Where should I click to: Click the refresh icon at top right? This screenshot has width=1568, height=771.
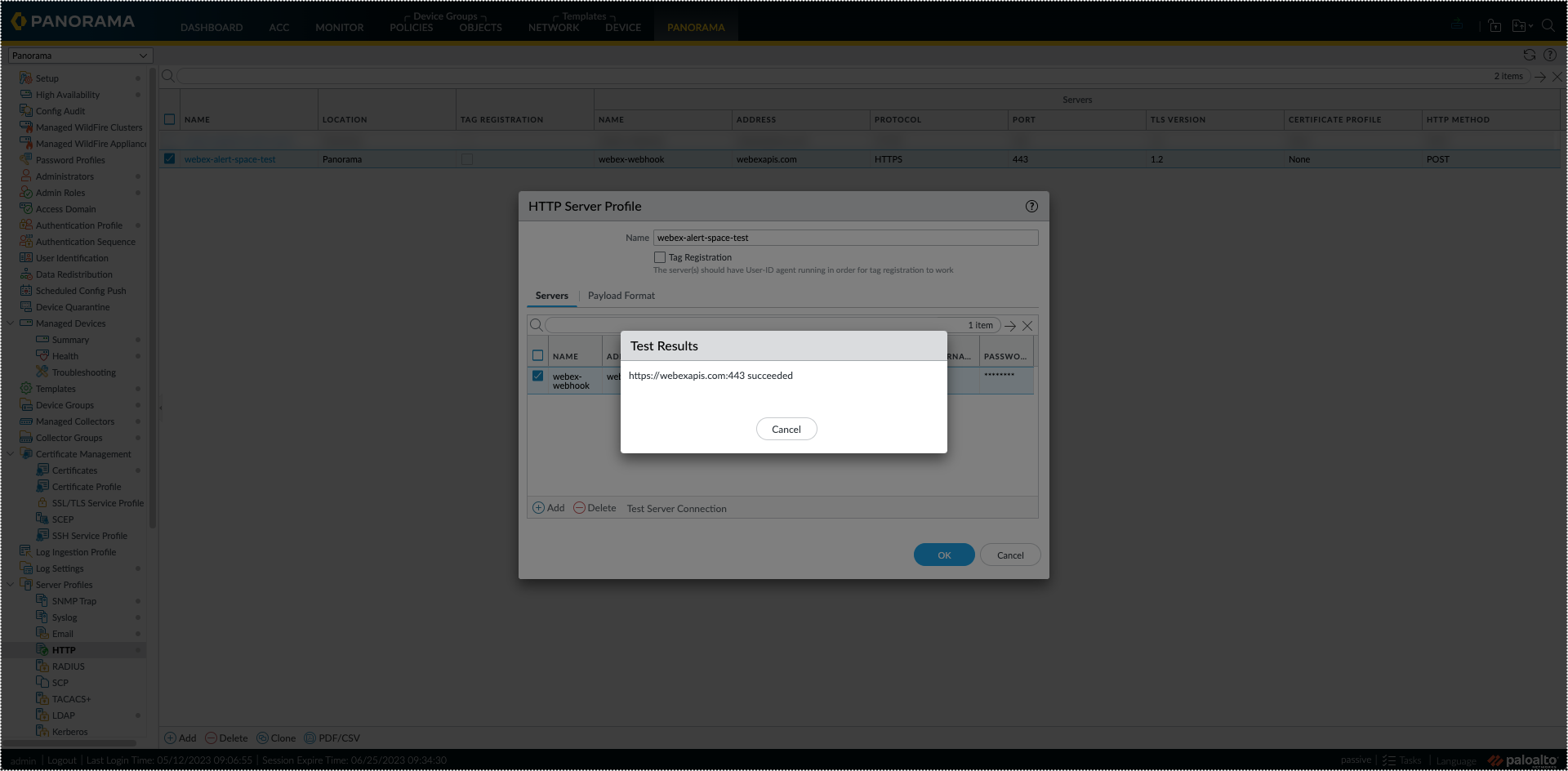point(1530,55)
